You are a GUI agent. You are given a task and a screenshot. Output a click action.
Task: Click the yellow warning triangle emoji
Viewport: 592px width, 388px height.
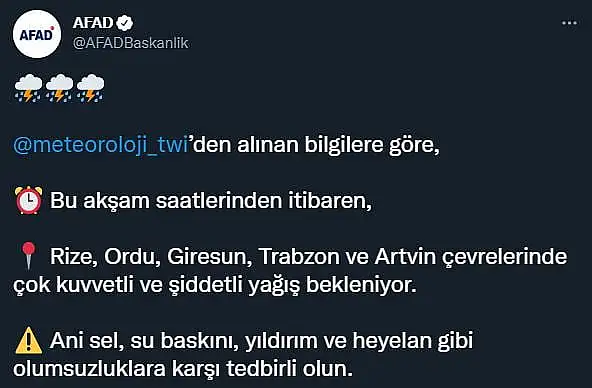click(28, 340)
